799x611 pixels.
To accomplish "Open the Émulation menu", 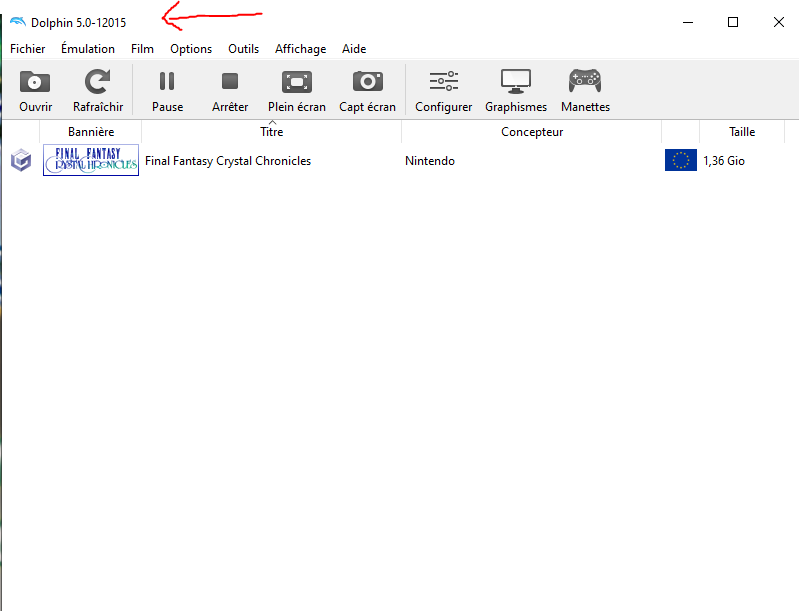I will tap(88, 49).
